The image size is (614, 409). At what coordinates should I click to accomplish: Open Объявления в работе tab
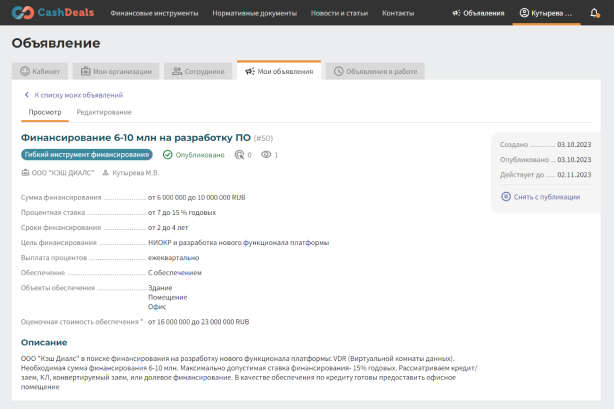pos(376,71)
